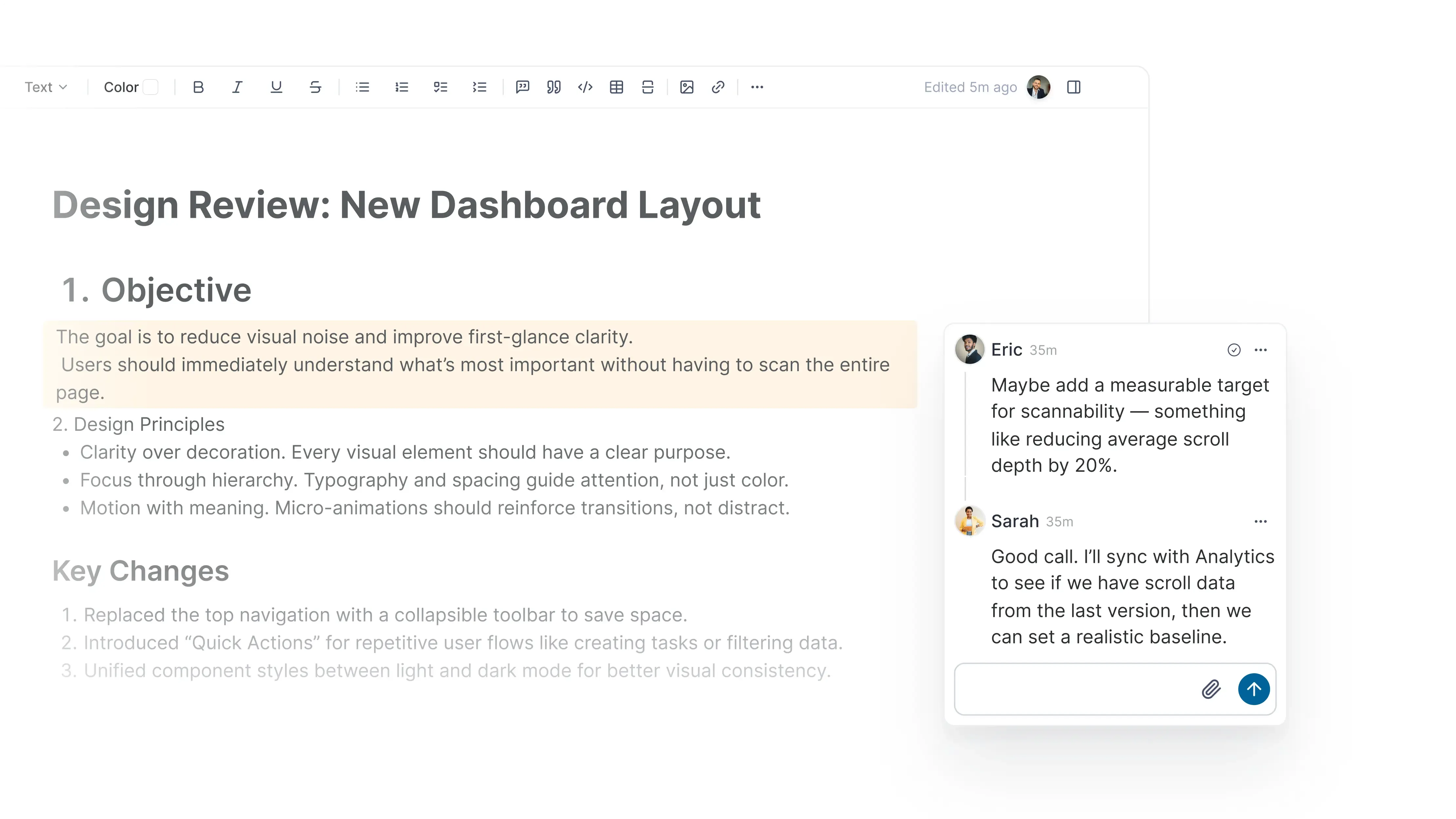Apply strikethrough formatting
The height and width of the screenshot is (819, 1456).
[315, 87]
